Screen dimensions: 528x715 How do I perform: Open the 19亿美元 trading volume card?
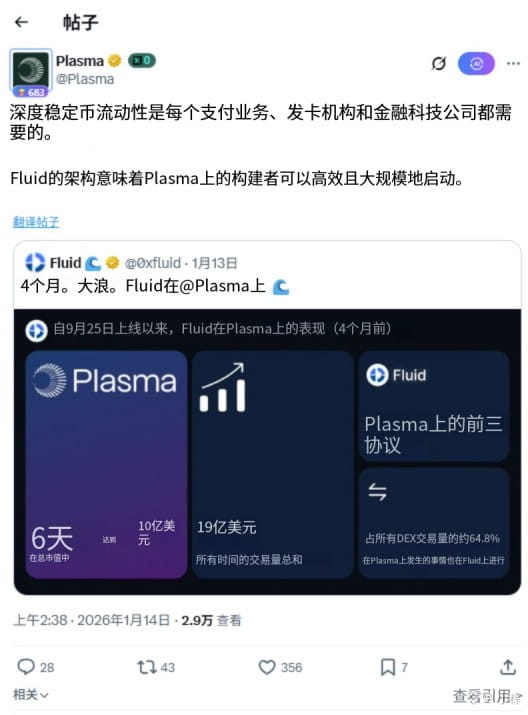(272, 465)
